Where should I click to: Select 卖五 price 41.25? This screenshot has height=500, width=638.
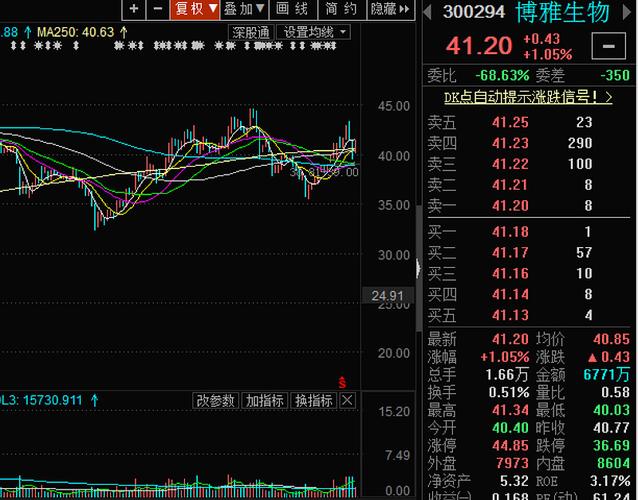click(x=510, y=122)
